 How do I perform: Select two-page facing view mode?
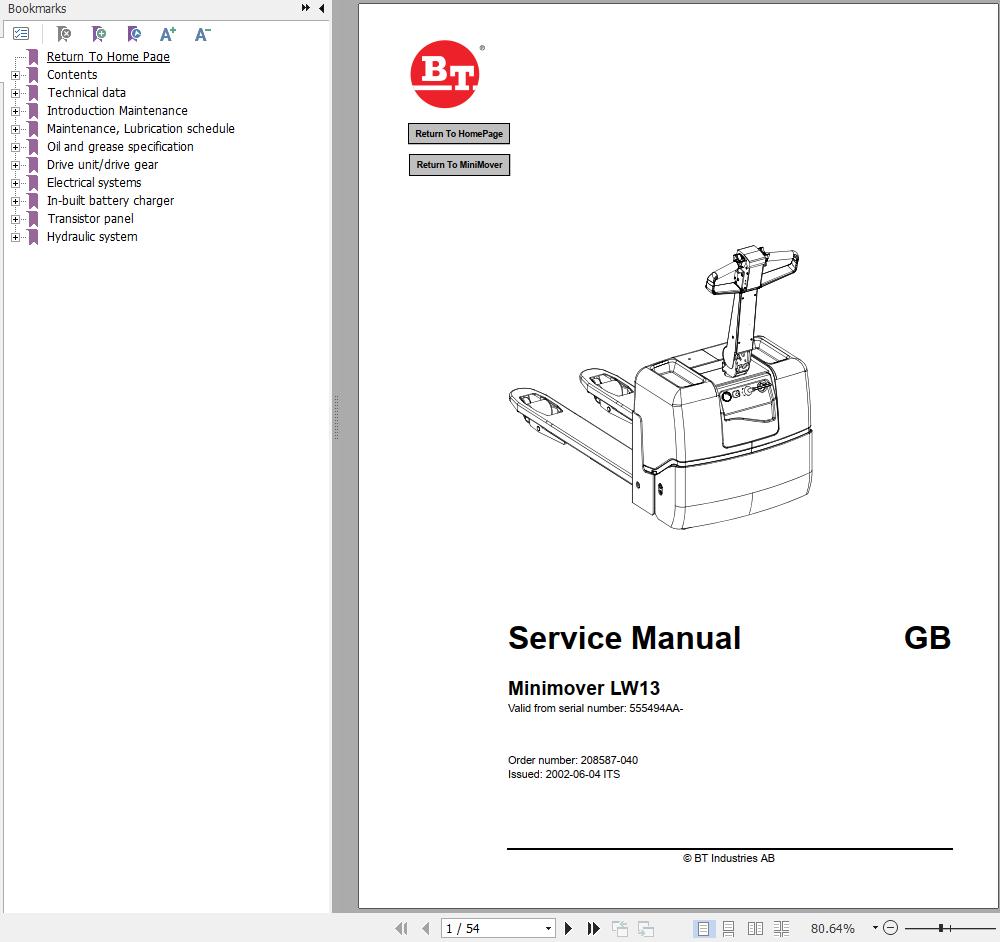coord(755,929)
